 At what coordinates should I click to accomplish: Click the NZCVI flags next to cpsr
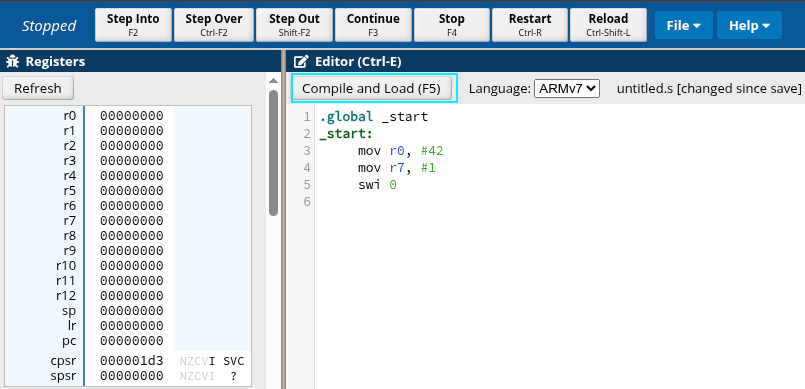click(197, 361)
